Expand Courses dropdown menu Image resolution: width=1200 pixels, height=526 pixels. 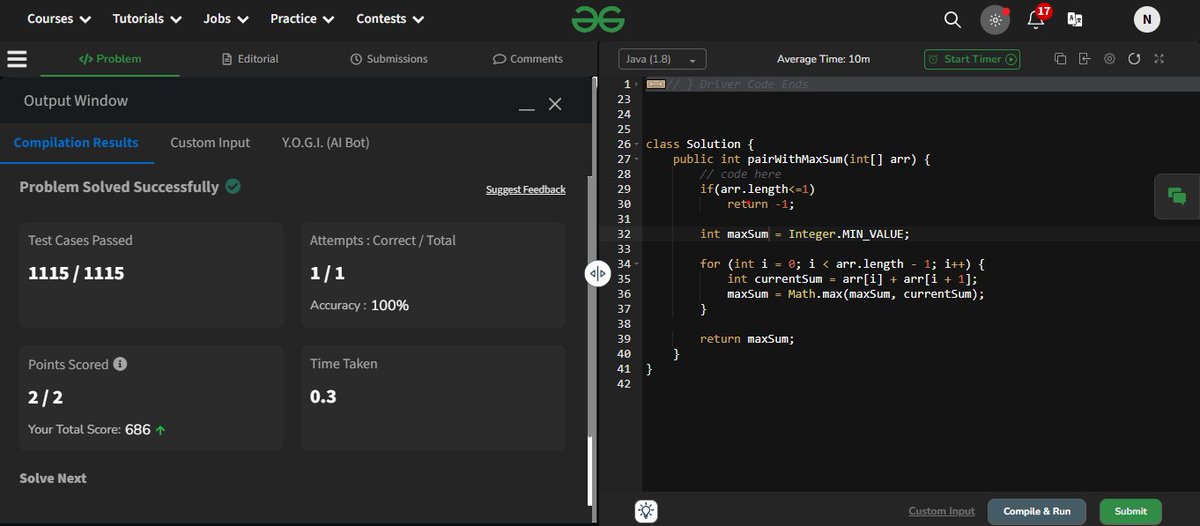(x=59, y=19)
